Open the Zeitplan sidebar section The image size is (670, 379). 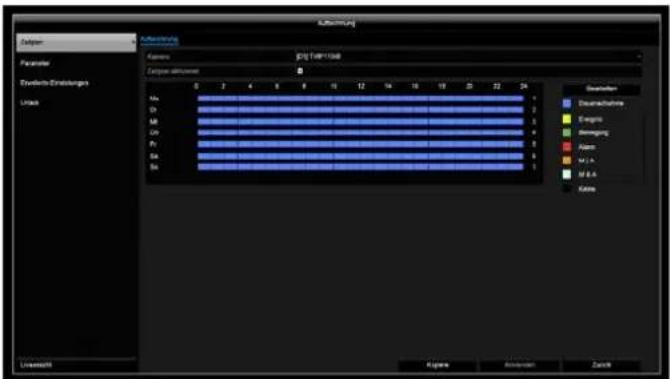(76, 43)
